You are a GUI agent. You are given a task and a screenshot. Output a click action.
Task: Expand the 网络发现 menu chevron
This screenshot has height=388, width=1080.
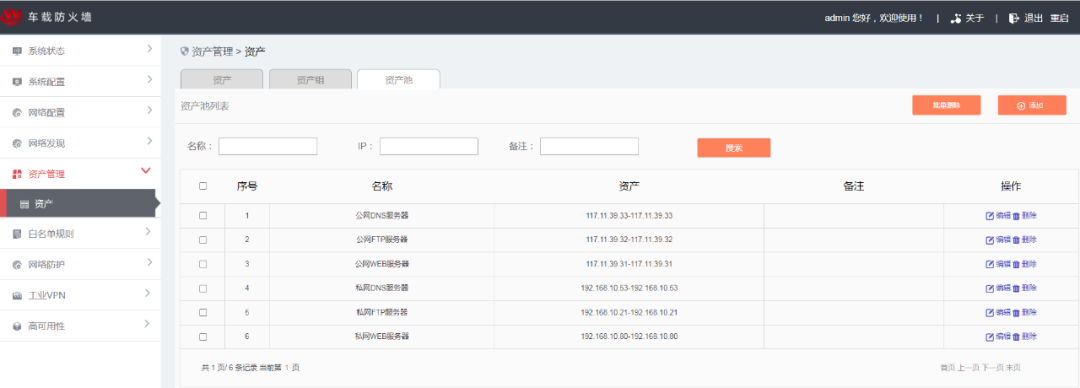pos(149,142)
